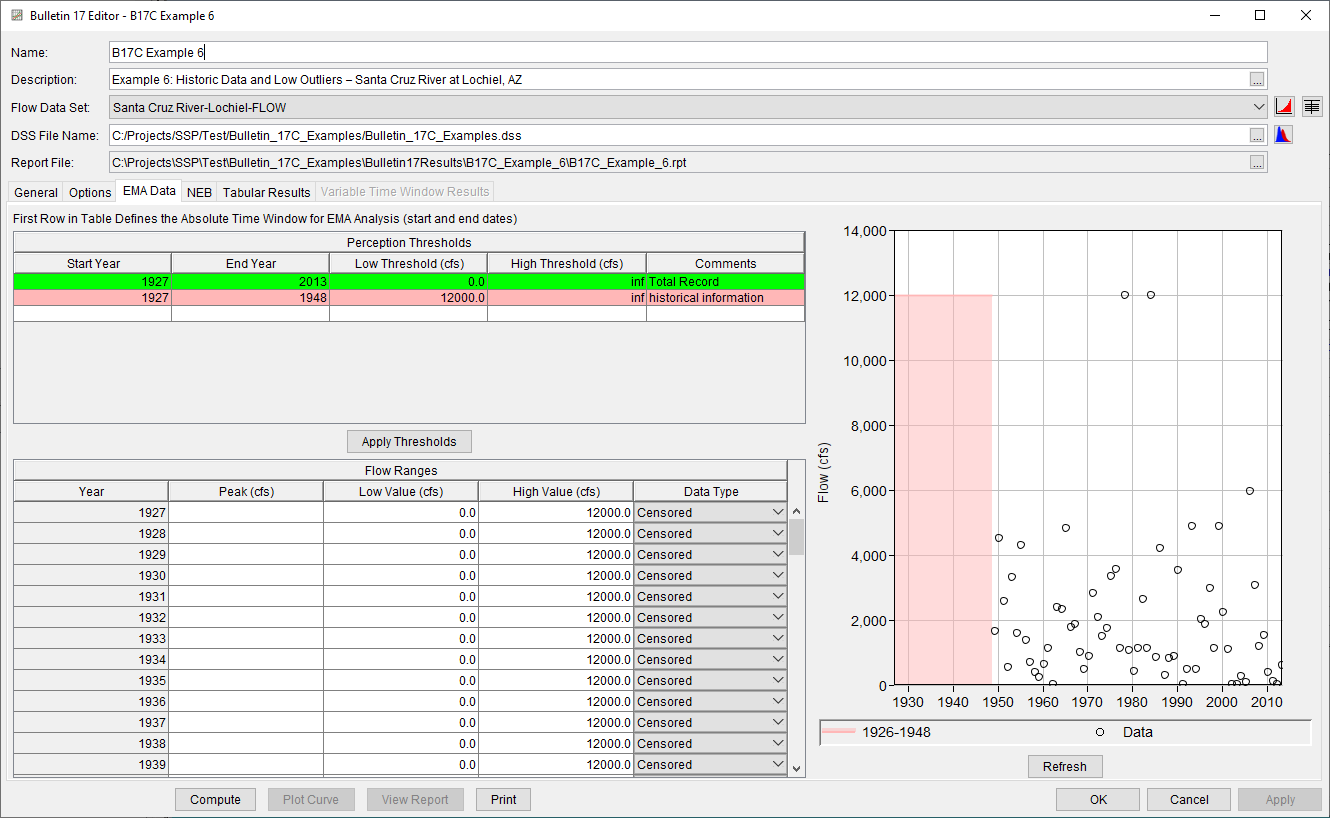Click Low Value cell for year 1935

pos(401,680)
